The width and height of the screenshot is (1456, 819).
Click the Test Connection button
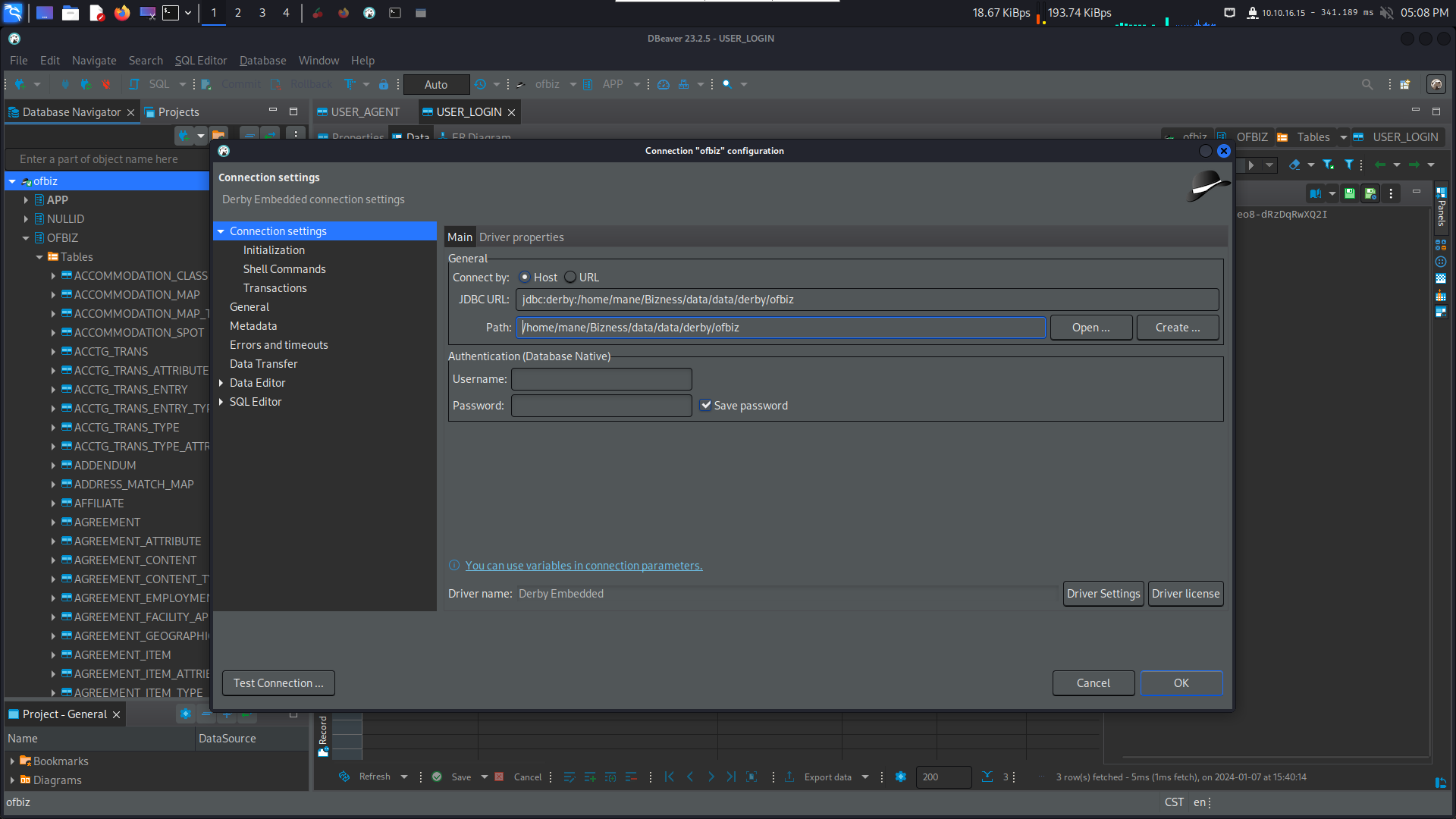pyautogui.click(x=278, y=683)
